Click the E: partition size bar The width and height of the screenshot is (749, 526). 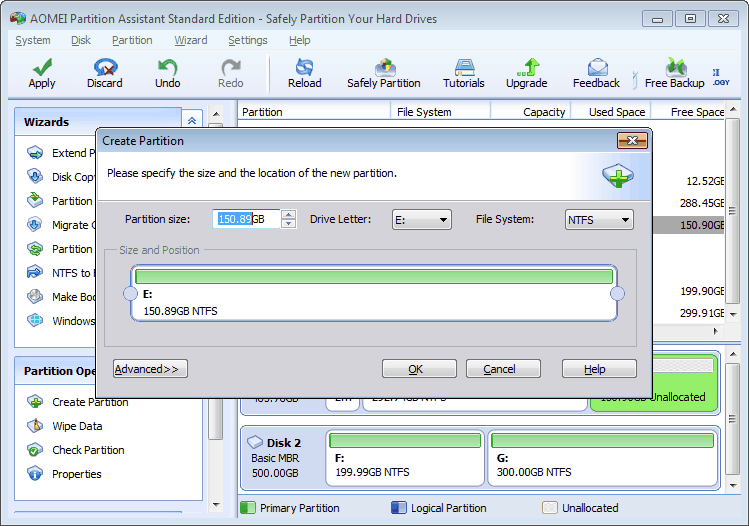pyautogui.click(x=374, y=276)
